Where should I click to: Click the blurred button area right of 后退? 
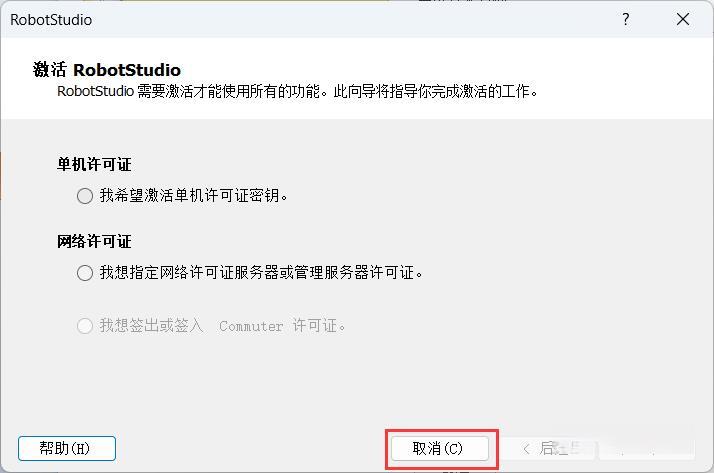(647, 449)
